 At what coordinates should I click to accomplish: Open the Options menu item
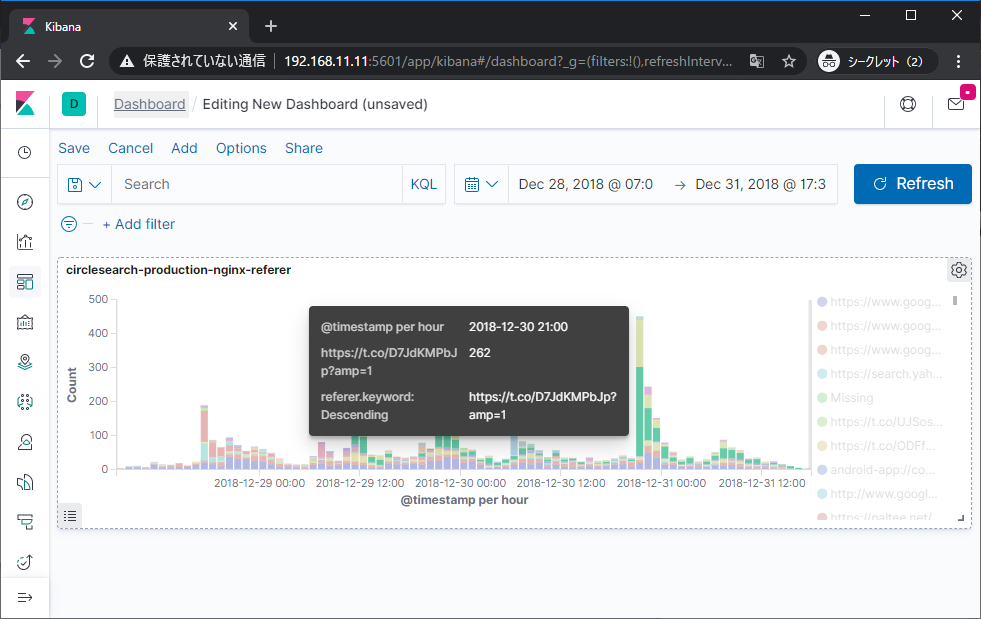point(241,148)
